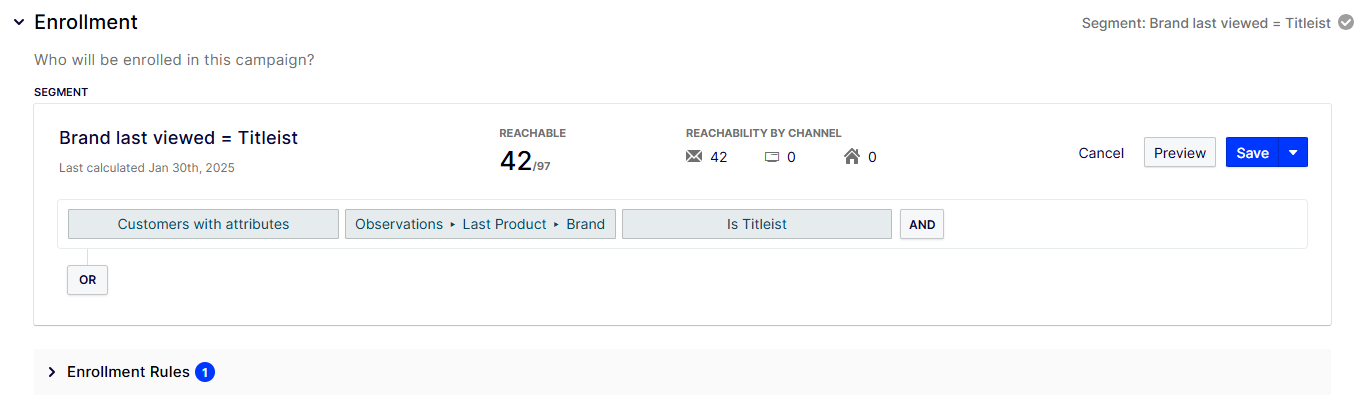Open the Save button dropdown arrow

pos(1293,153)
